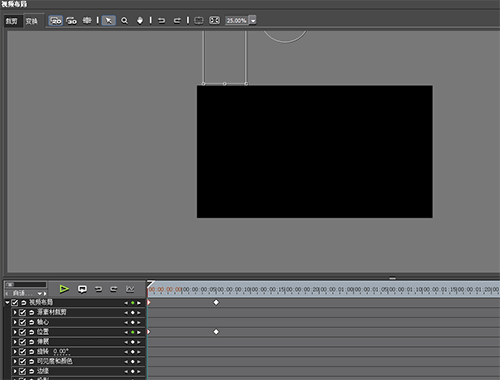
Task: Reset the 边缘 parameter with its reset icon
Action: coord(31,371)
